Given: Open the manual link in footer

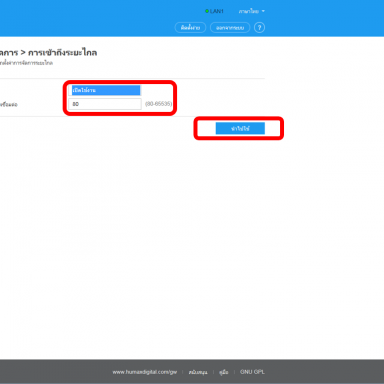Looking at the screenshot, I should pyautogui.click(x=224, y=372).
